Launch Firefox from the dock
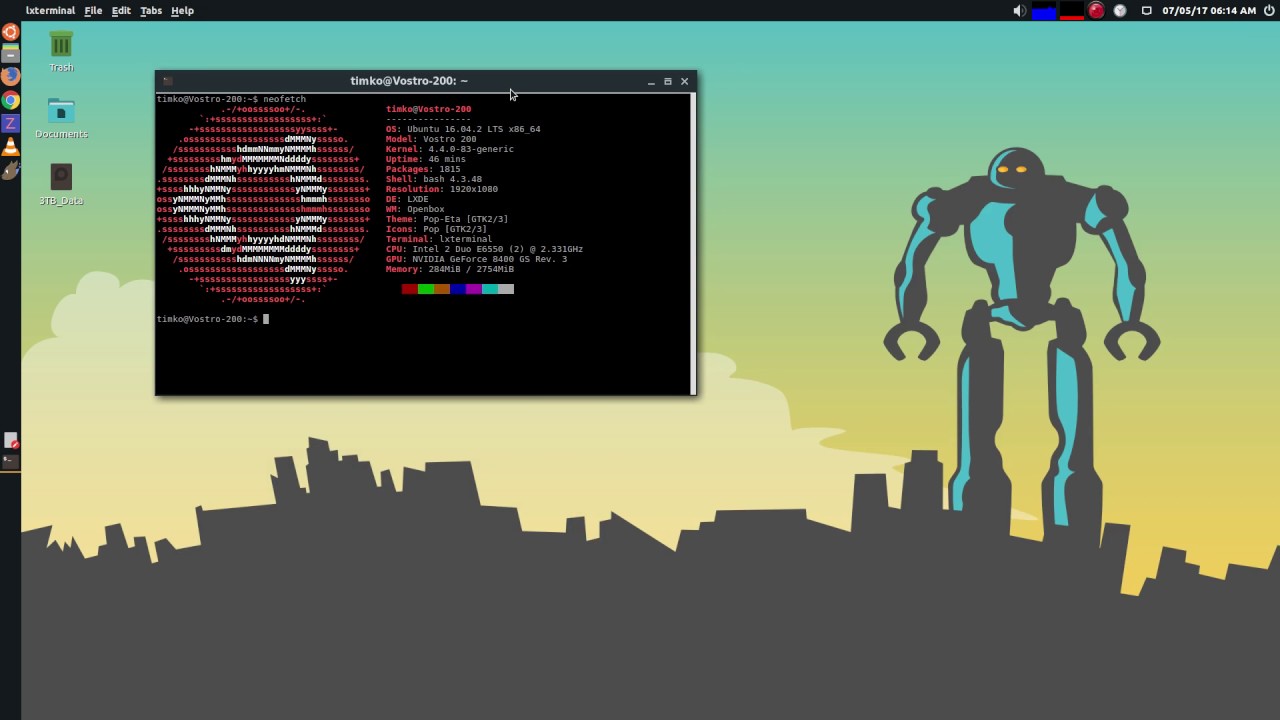 point(10,76)
